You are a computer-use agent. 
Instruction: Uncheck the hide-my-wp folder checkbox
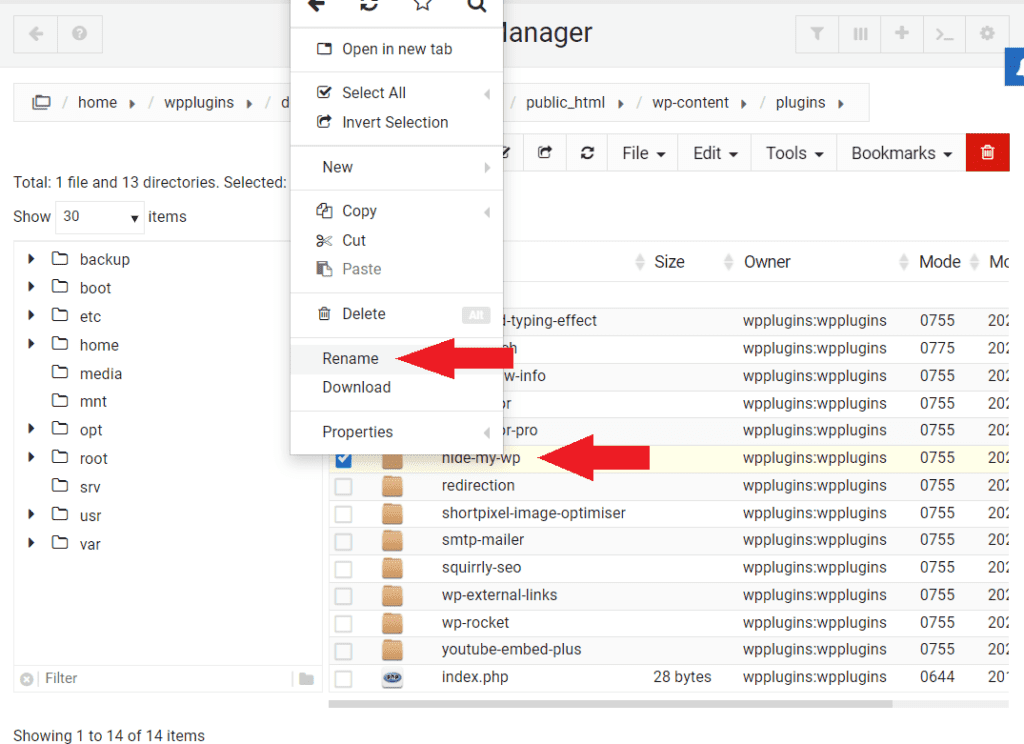(x=345, y=458)
